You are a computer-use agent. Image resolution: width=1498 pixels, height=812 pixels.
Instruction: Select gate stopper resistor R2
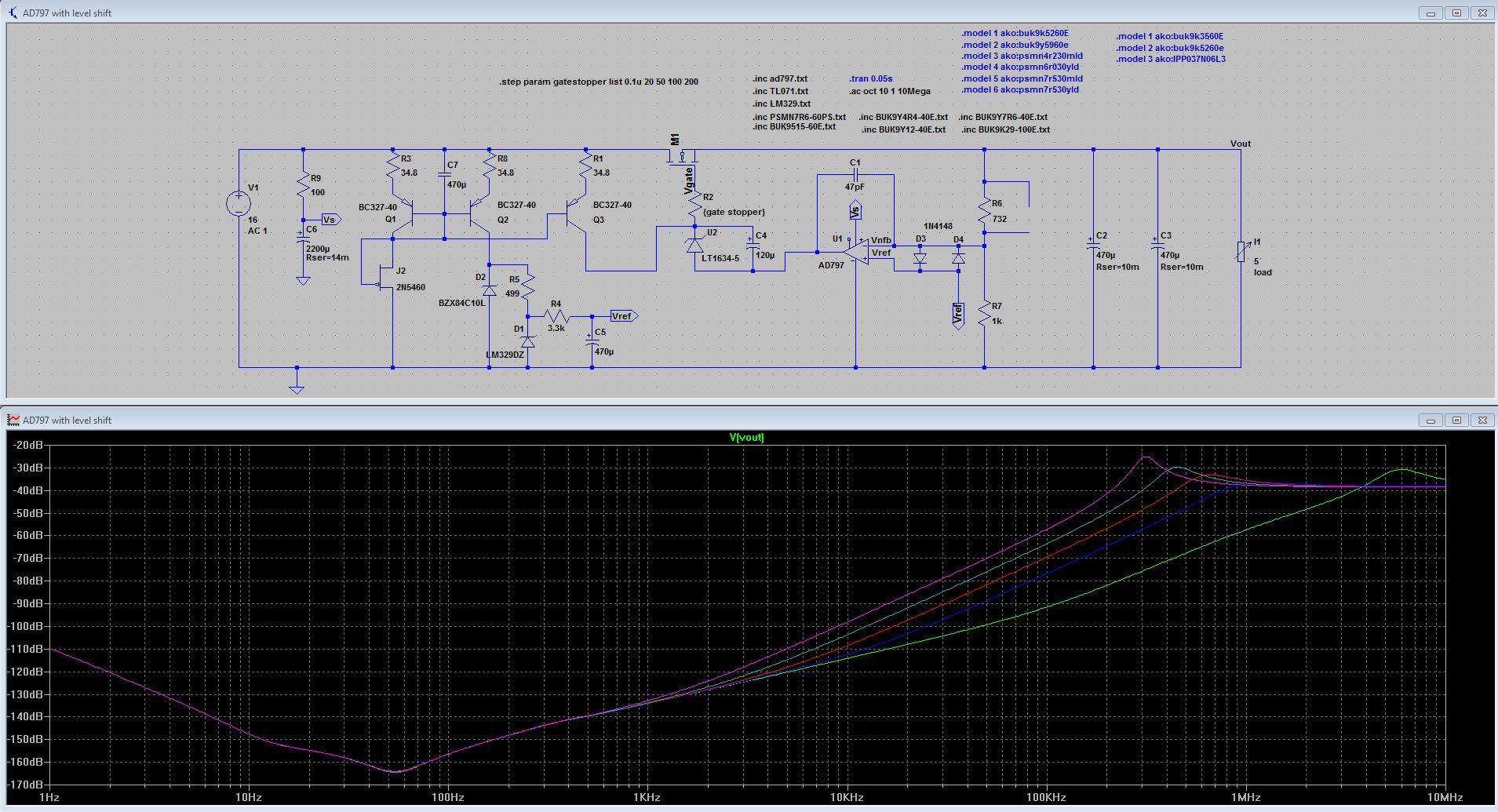point(694,205)
